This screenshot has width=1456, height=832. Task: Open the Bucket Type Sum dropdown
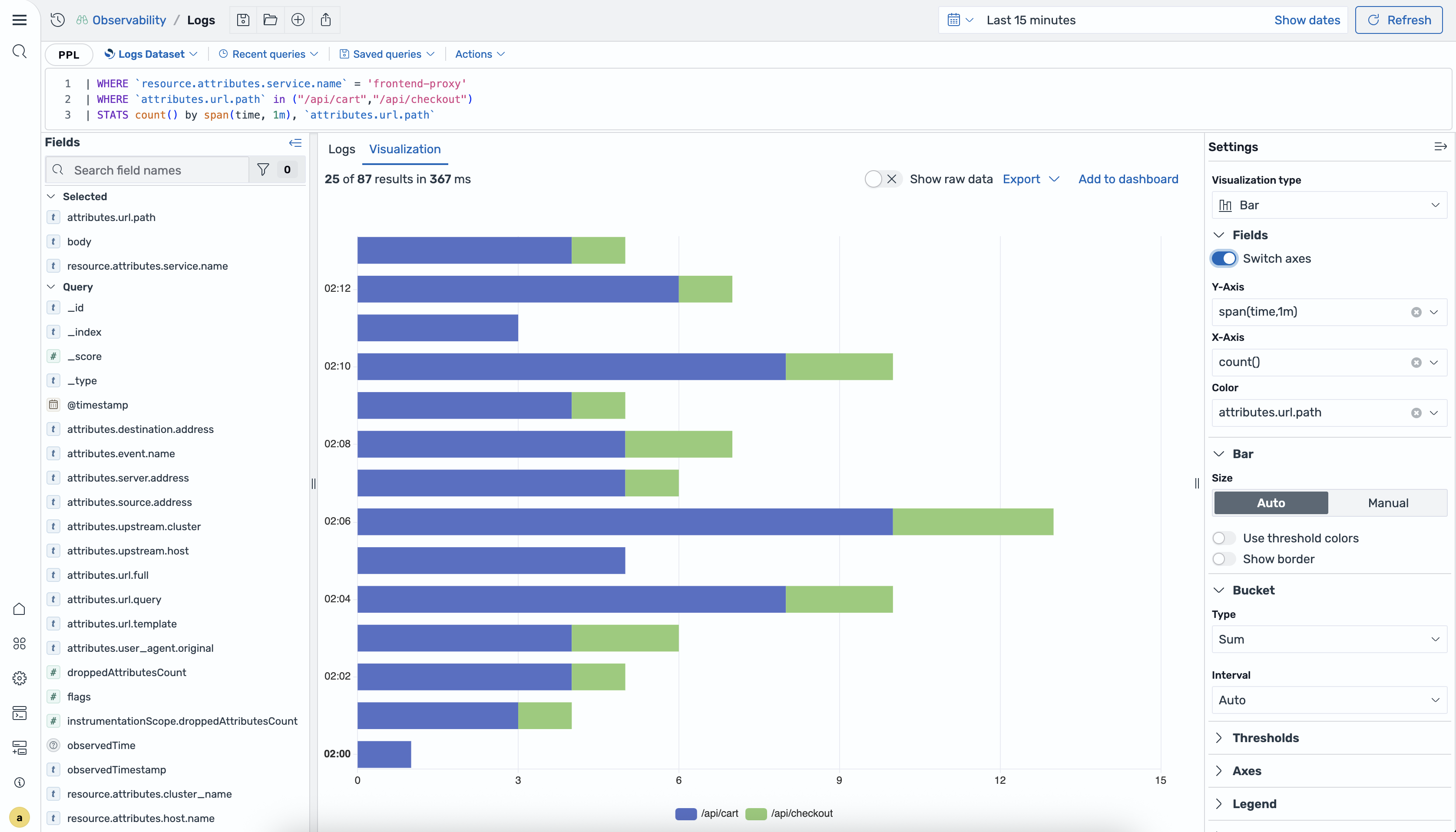tap(1329, 639)
